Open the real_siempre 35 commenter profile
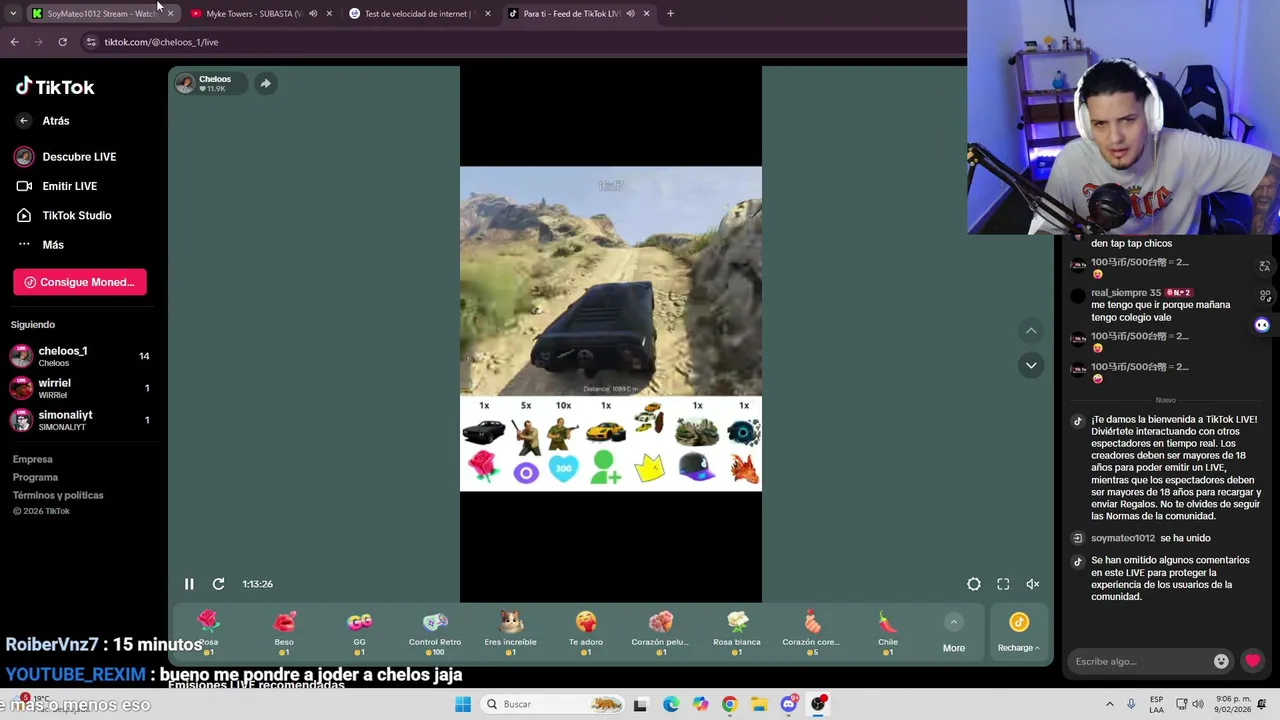This screenshot has width=1280, height=720. [1126, 293]
